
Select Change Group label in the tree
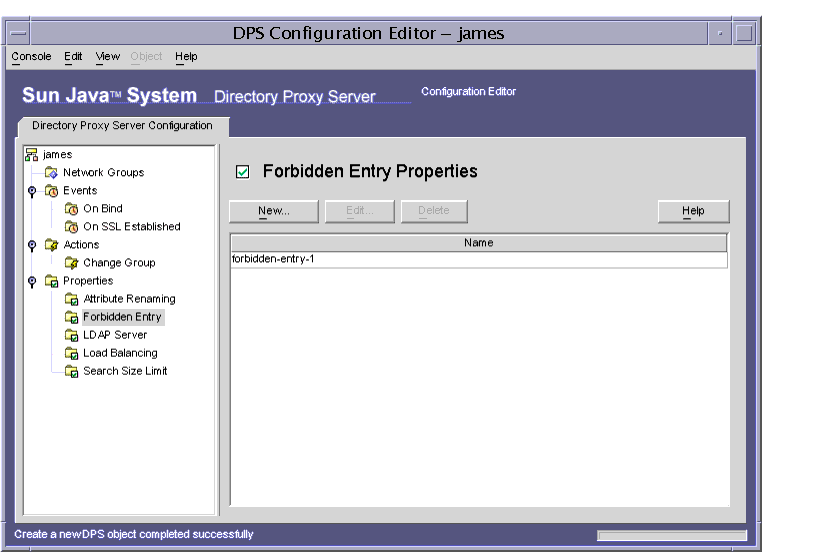click(119, 263)
